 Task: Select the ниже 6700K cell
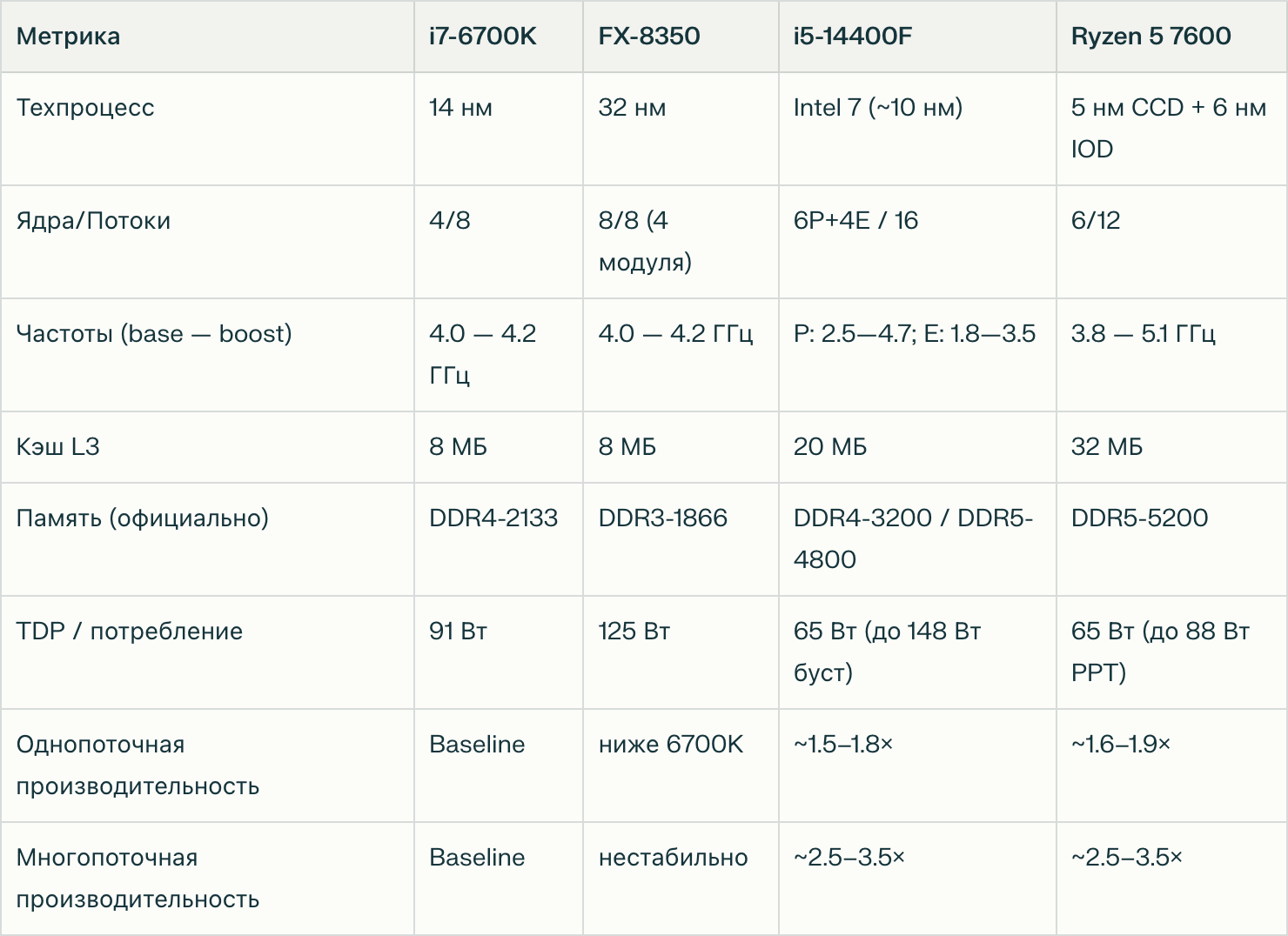pyautogui.click(x=670, y=745)
